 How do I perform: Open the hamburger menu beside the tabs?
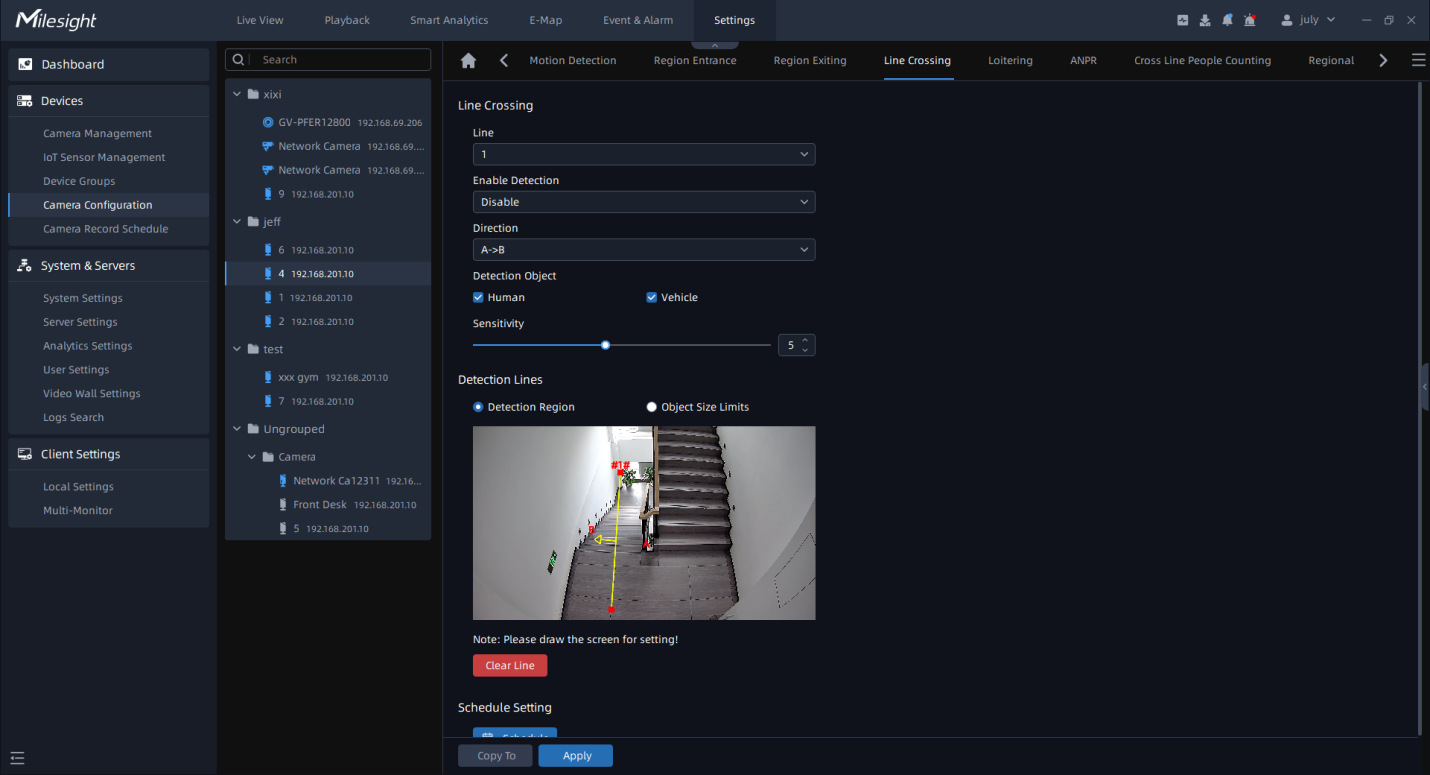(x=1418, y=60)
